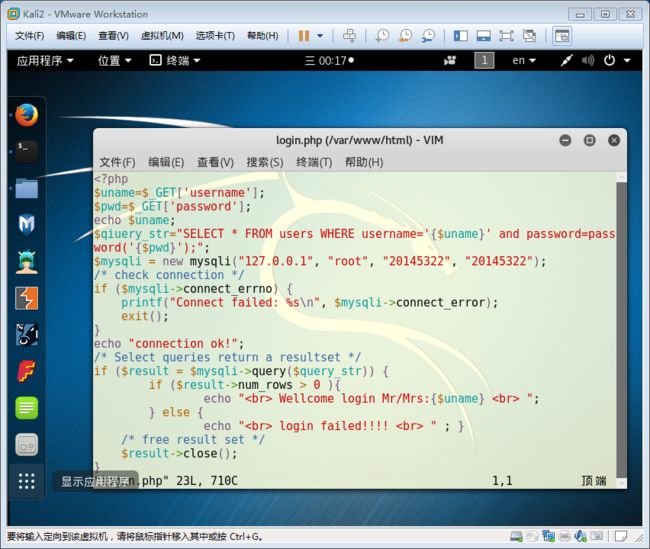Open VMware 查看(V) menu
650x549 pixels.
[x=113, y=36]
